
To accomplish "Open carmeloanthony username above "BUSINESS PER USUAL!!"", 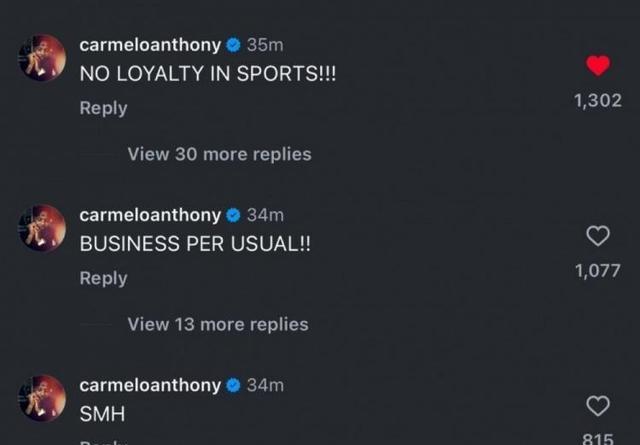I will [x=150, y=215].
